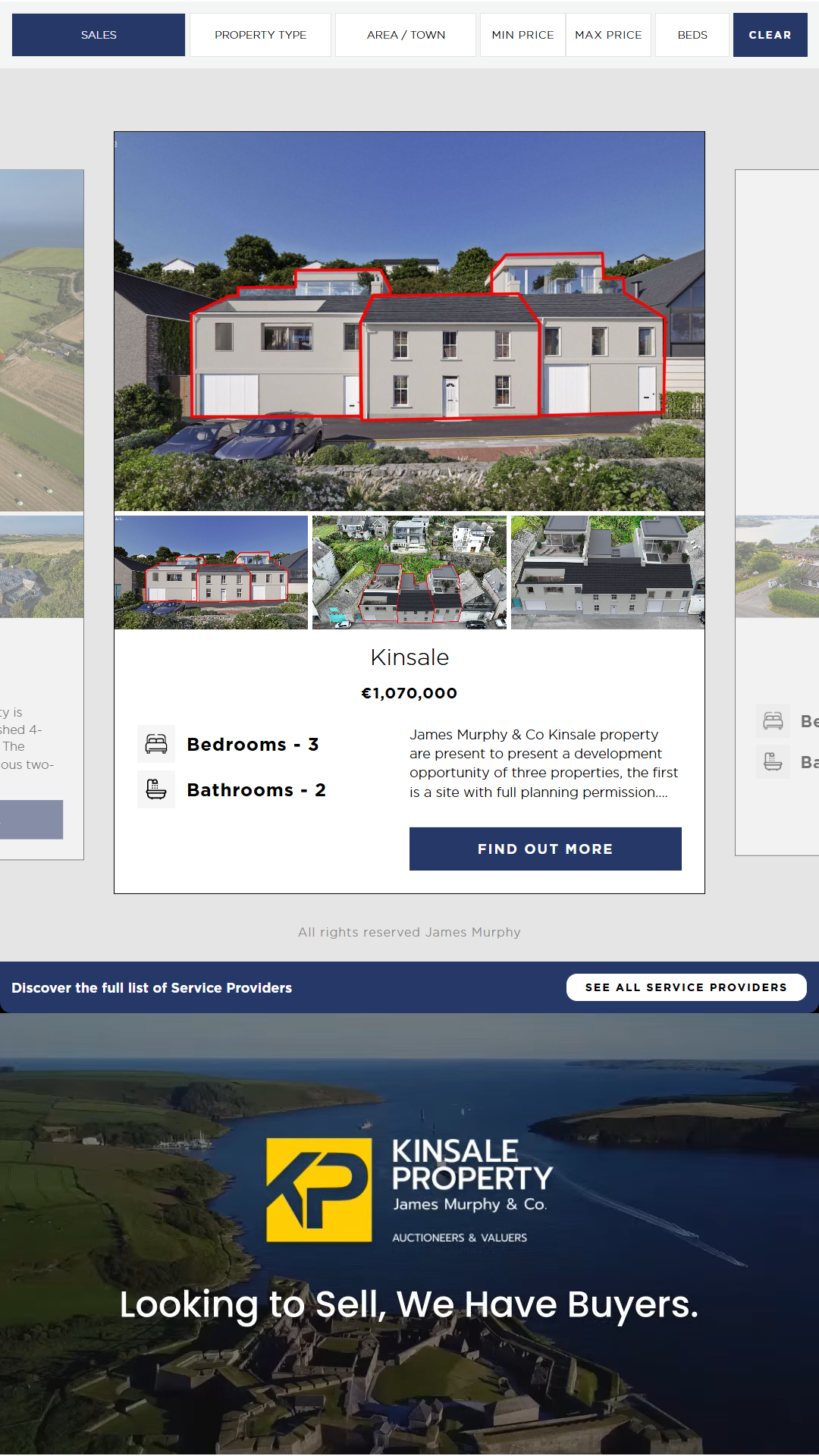
Task: Show the previous property card
Action: [x=42, y=514]
